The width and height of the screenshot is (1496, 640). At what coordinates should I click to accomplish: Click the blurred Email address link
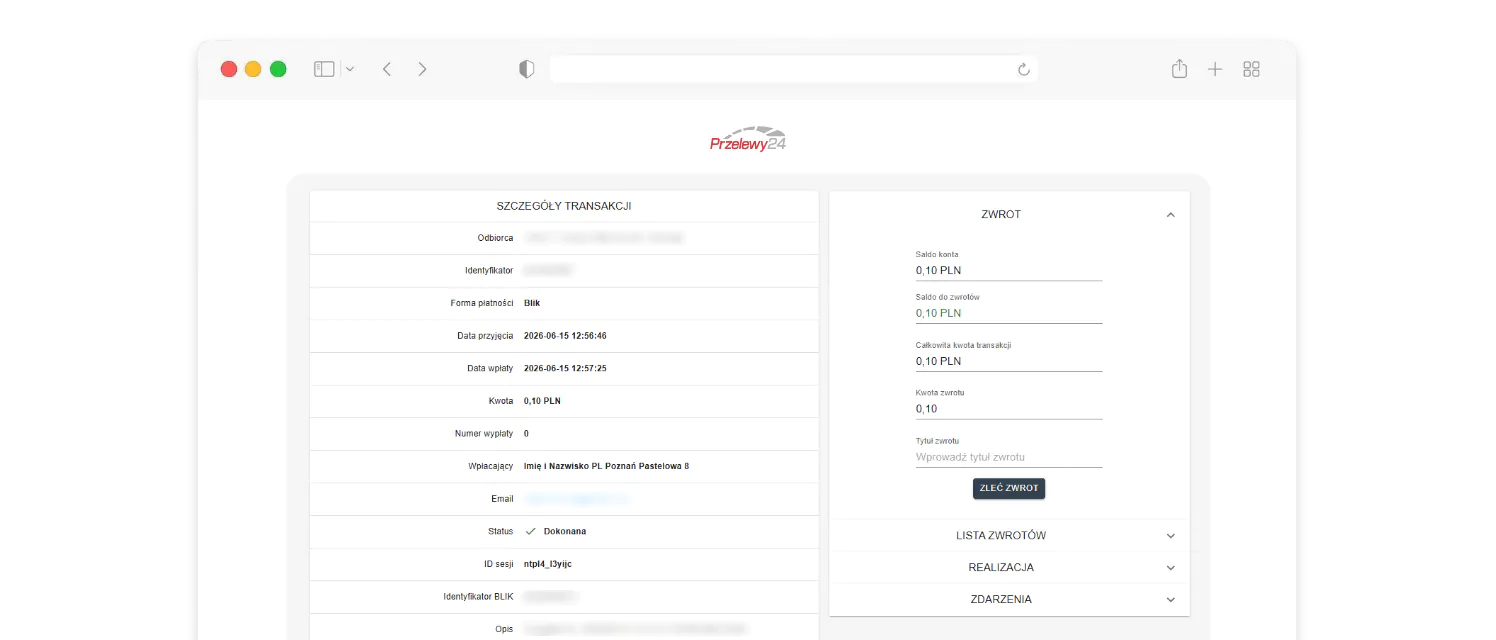tap(577, 498)
